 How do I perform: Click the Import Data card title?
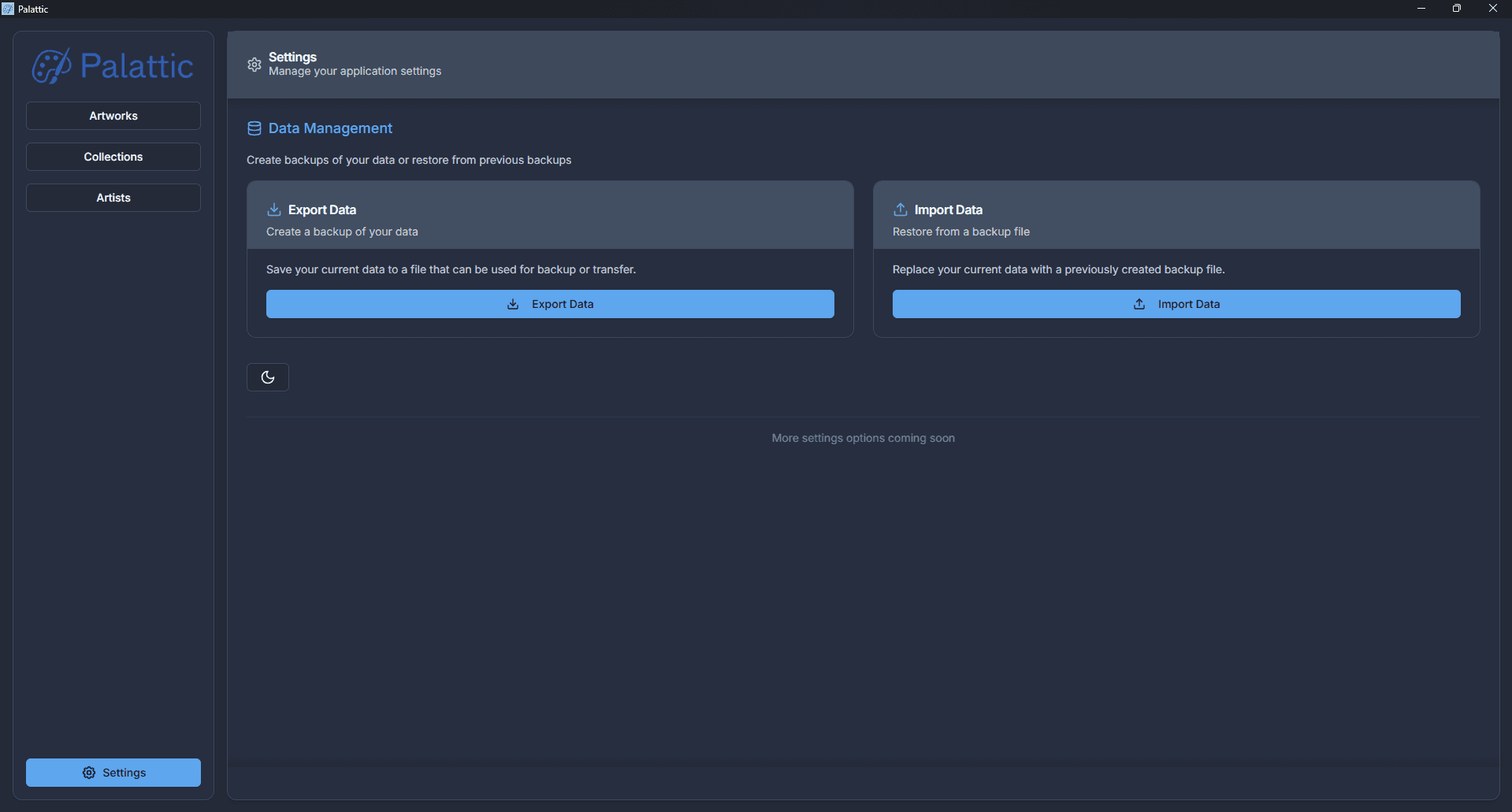point(948,209)
